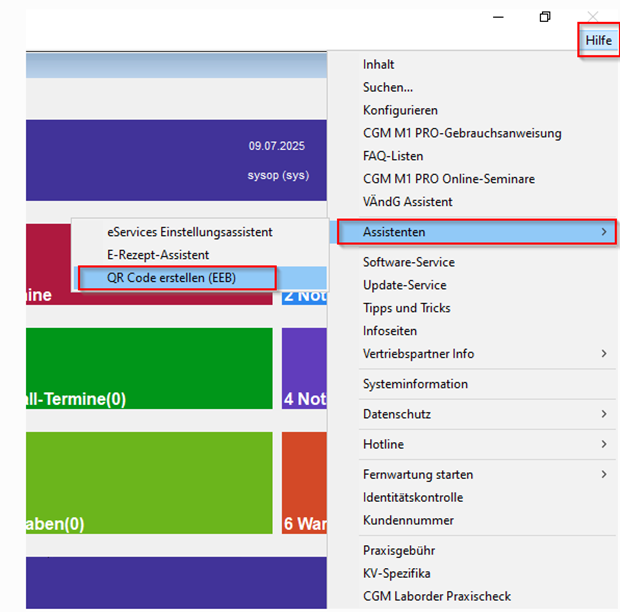Select Update-Service from menu
Image resolution: width=620 pixels, height=612 pixels.
pos(404,285)
